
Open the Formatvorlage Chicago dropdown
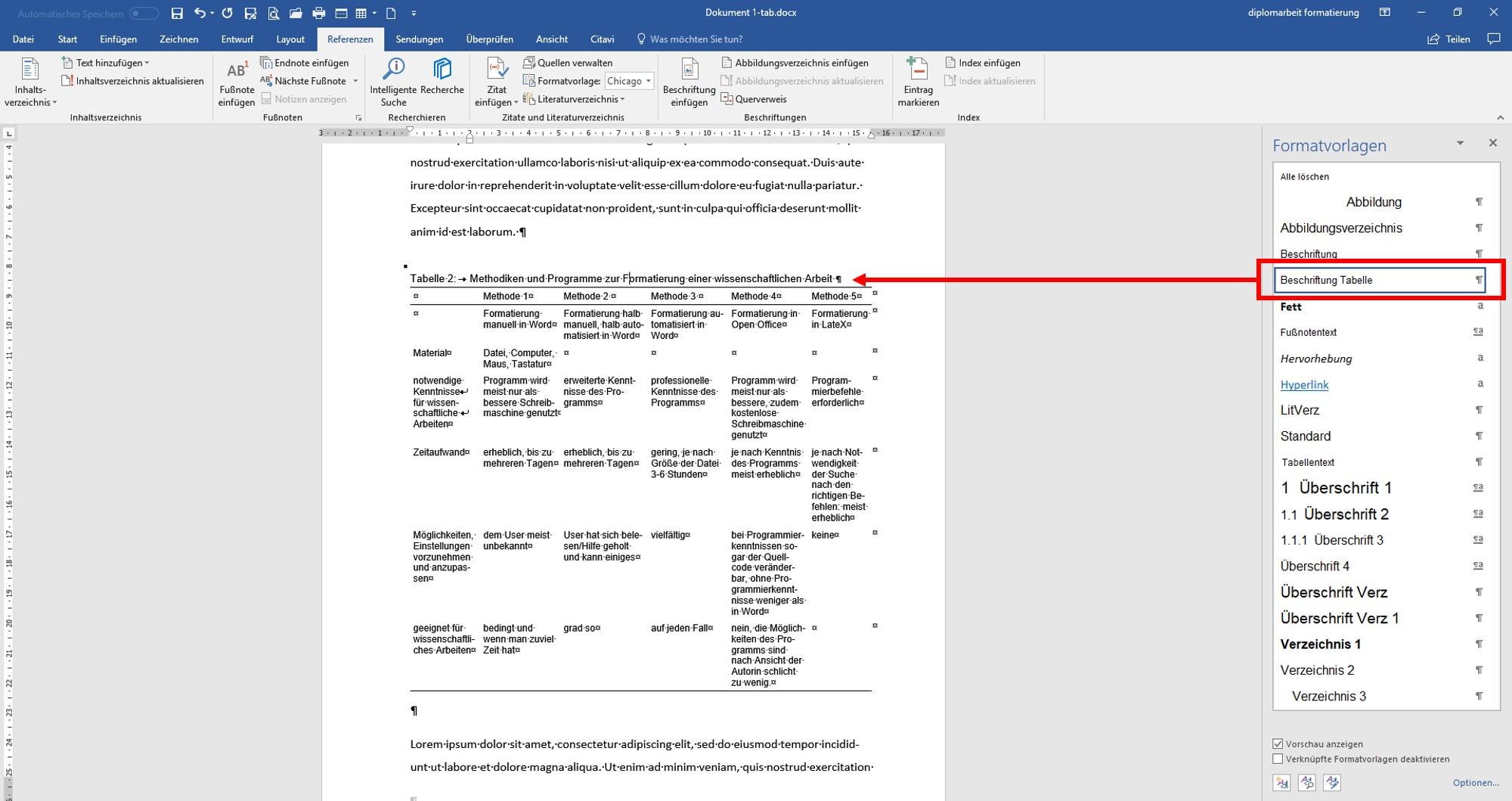click(629, 81)
